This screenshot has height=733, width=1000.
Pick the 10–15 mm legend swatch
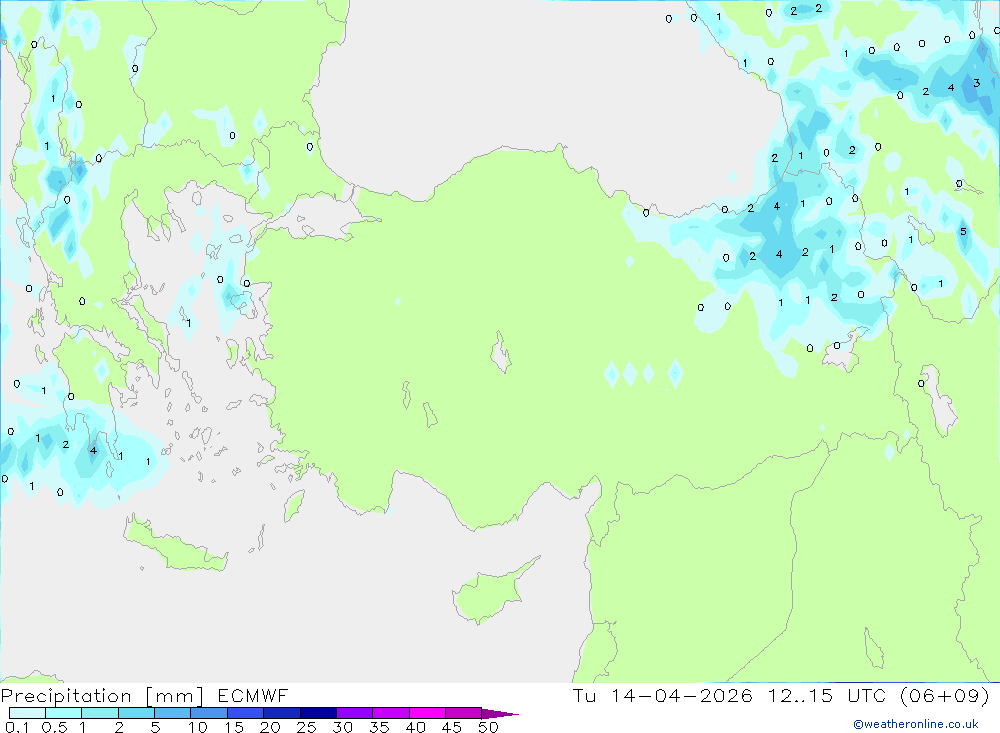tap(209, 713)
